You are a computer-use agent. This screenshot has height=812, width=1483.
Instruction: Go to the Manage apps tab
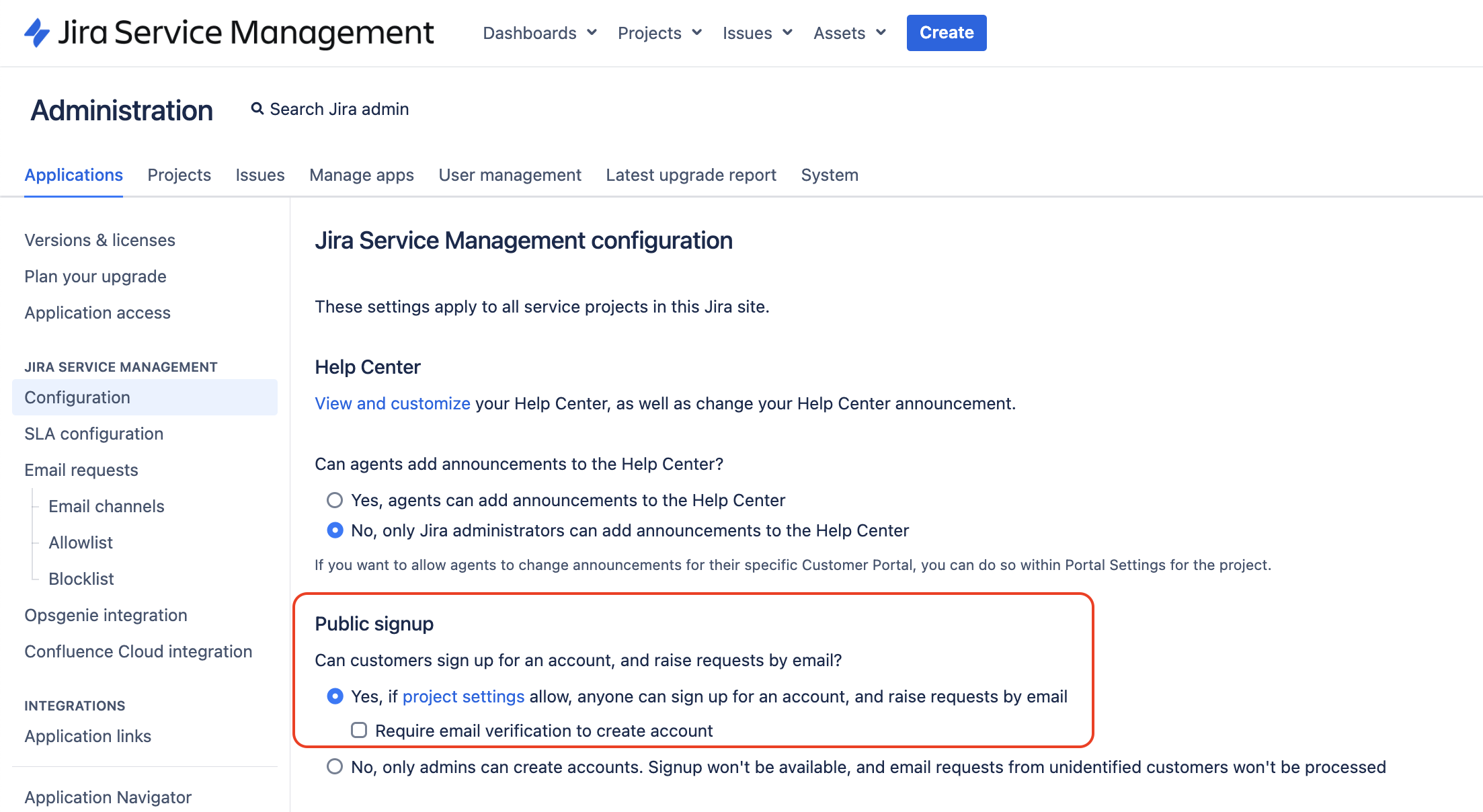[362, 175]
